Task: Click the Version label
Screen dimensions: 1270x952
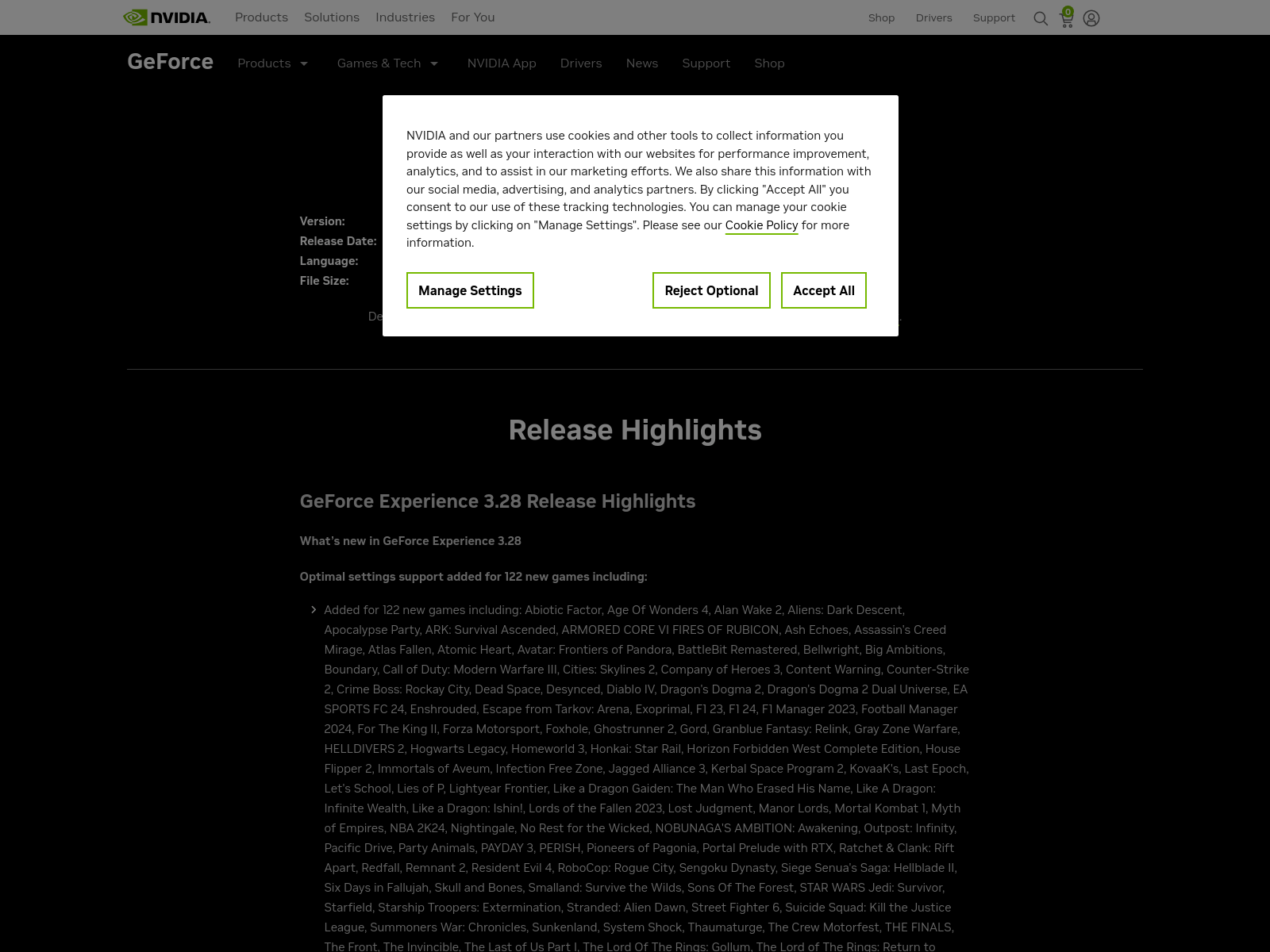Action: point(322,221)
